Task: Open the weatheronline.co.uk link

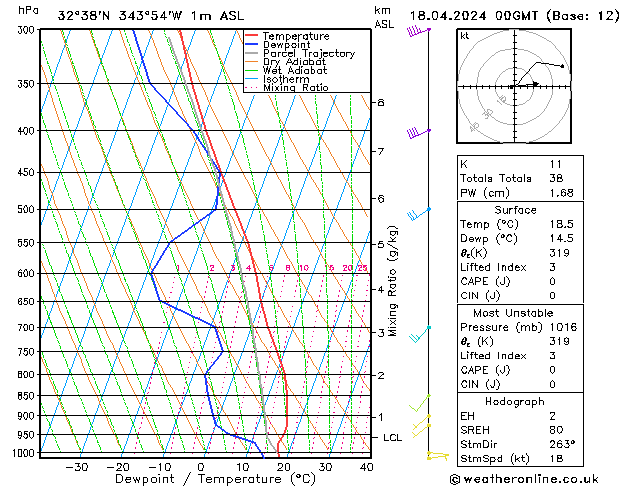Action: 536,478
